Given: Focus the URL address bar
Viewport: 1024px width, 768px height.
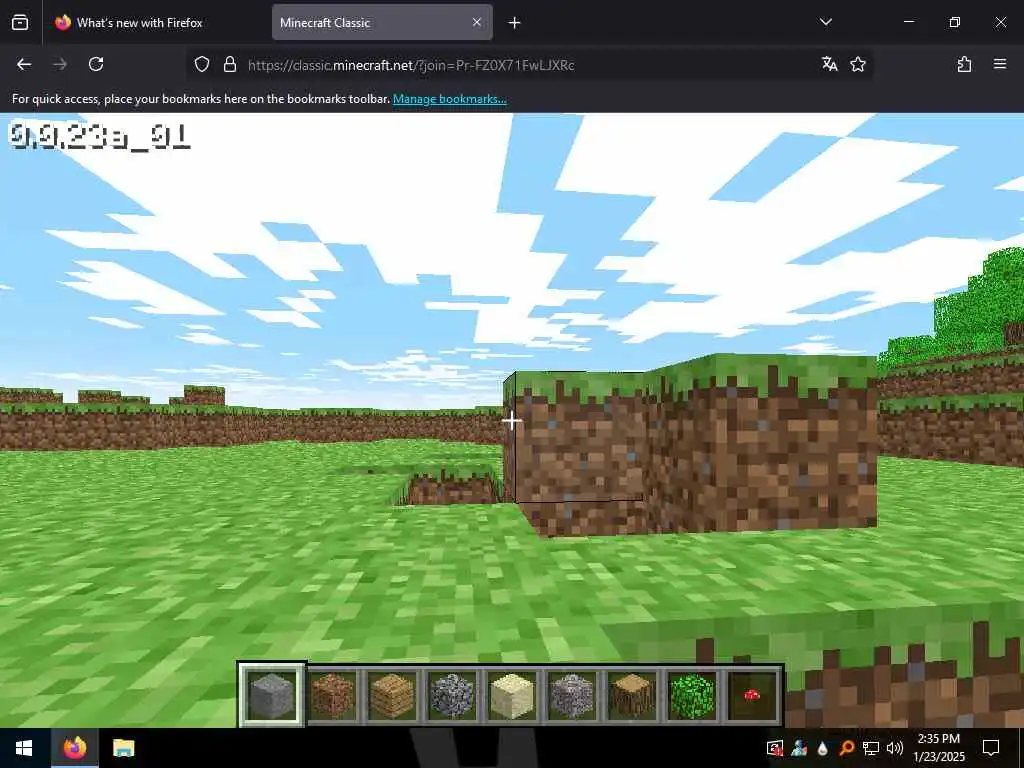Looking at the screenshot, I should (529, 65).
